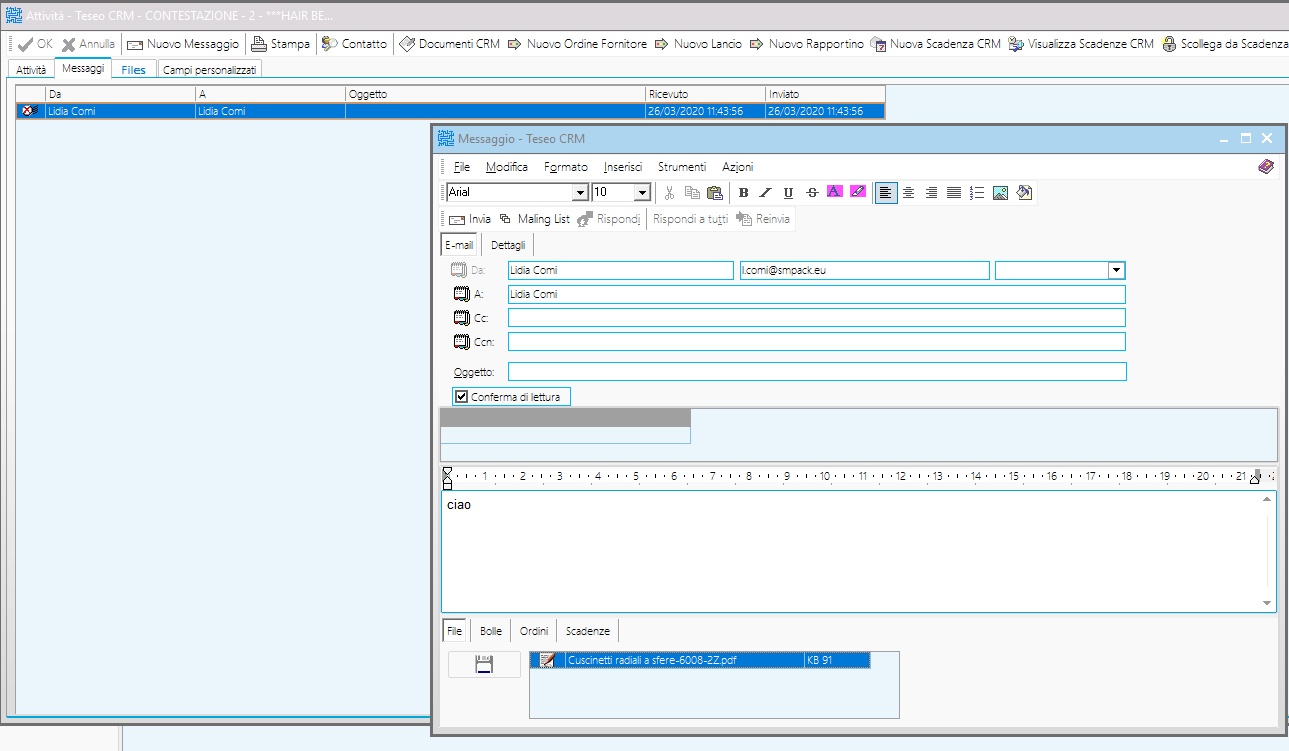Screen dimensions: 1289x751
Task: Open the Modifica menu
Action: (507, 167)
